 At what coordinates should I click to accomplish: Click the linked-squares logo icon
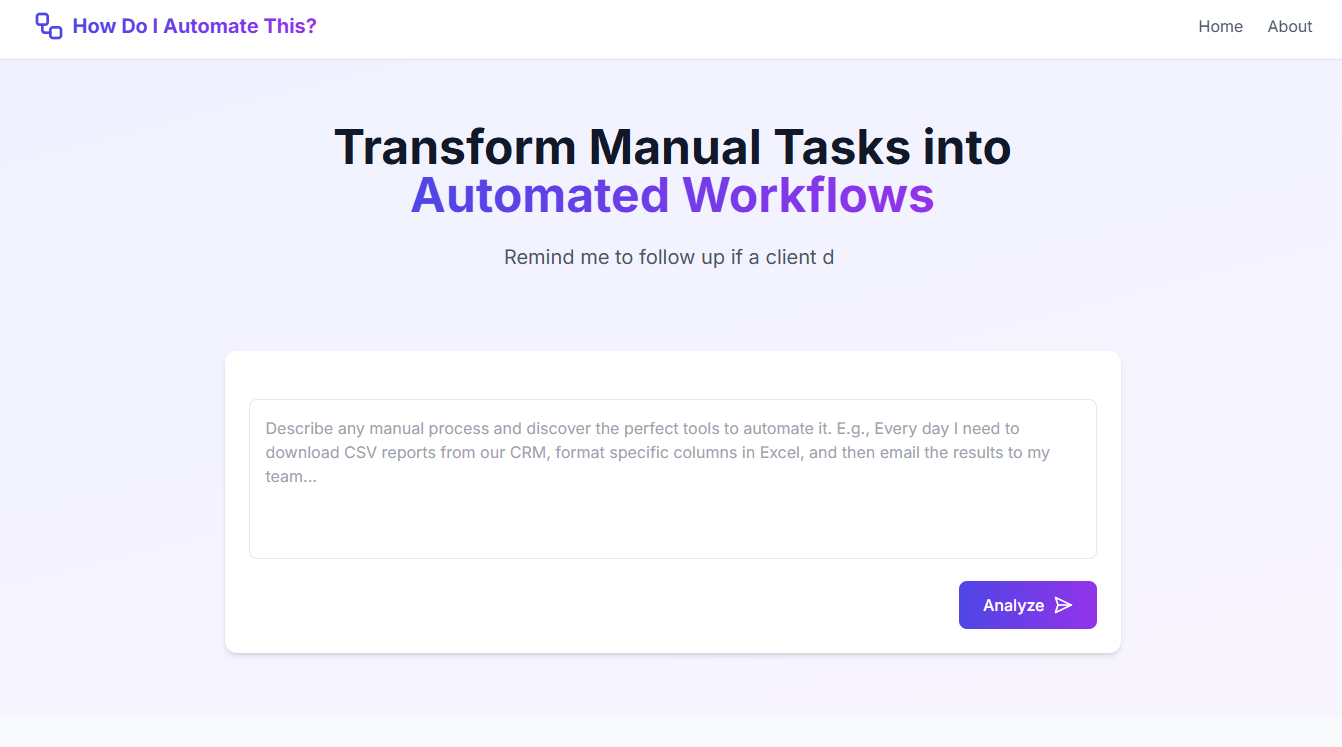(49, 26)
